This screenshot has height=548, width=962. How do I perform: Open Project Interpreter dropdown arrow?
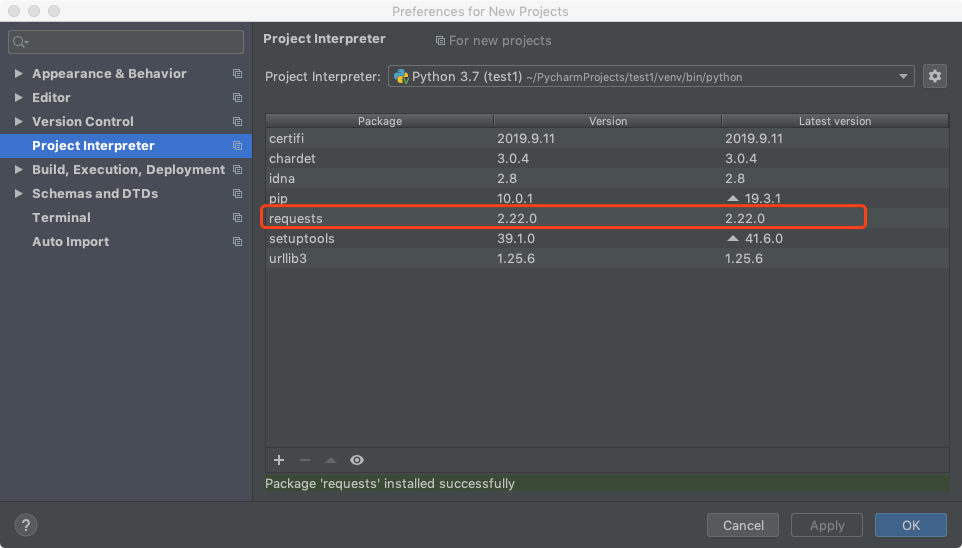pos(903,77)
